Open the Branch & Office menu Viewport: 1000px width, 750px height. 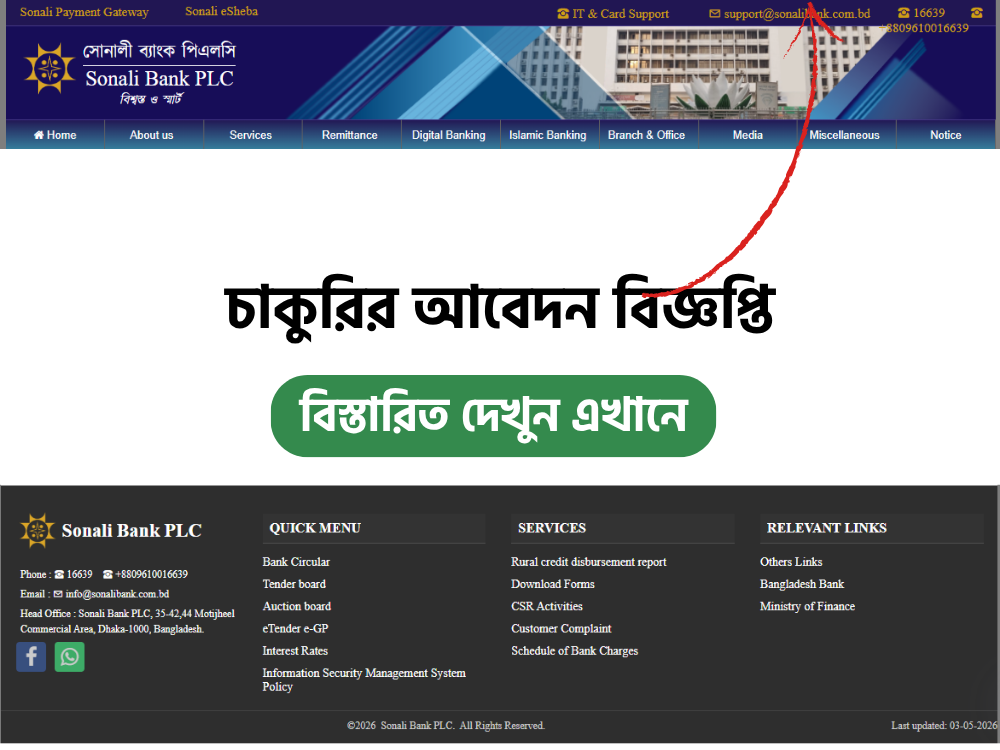coord(646,135)
